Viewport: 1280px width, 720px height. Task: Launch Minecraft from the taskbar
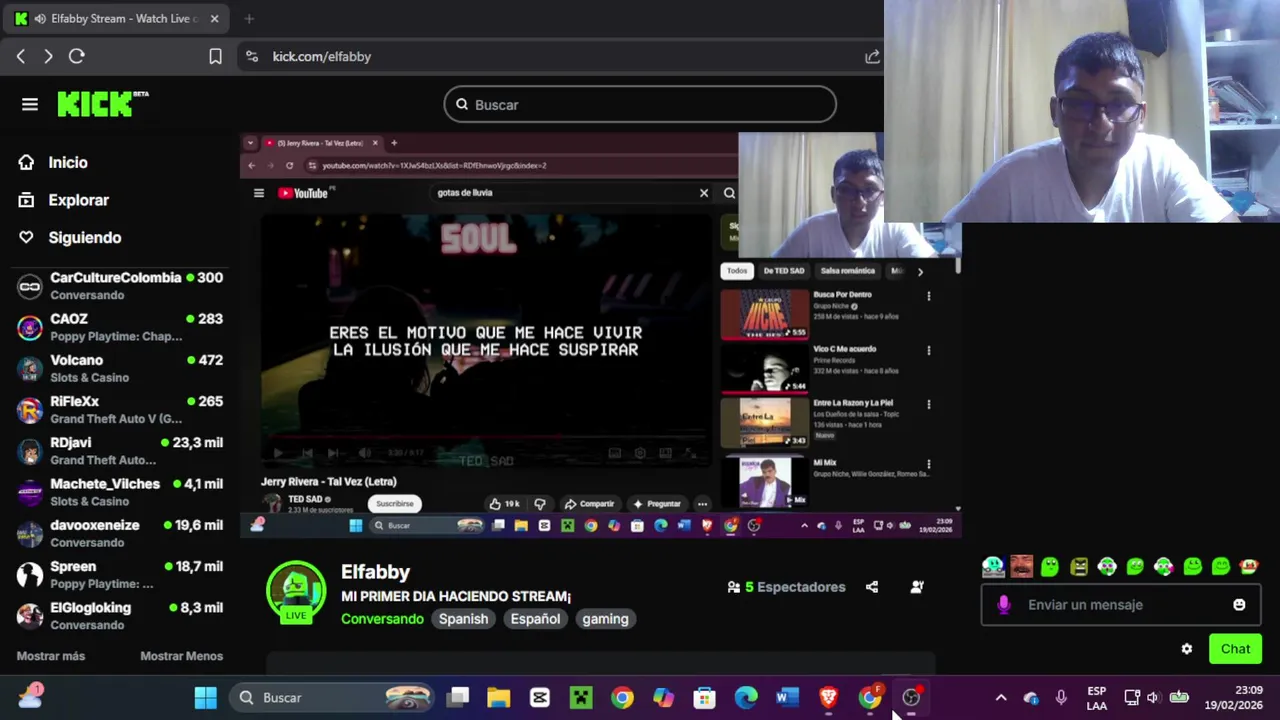tap(581, 697)
